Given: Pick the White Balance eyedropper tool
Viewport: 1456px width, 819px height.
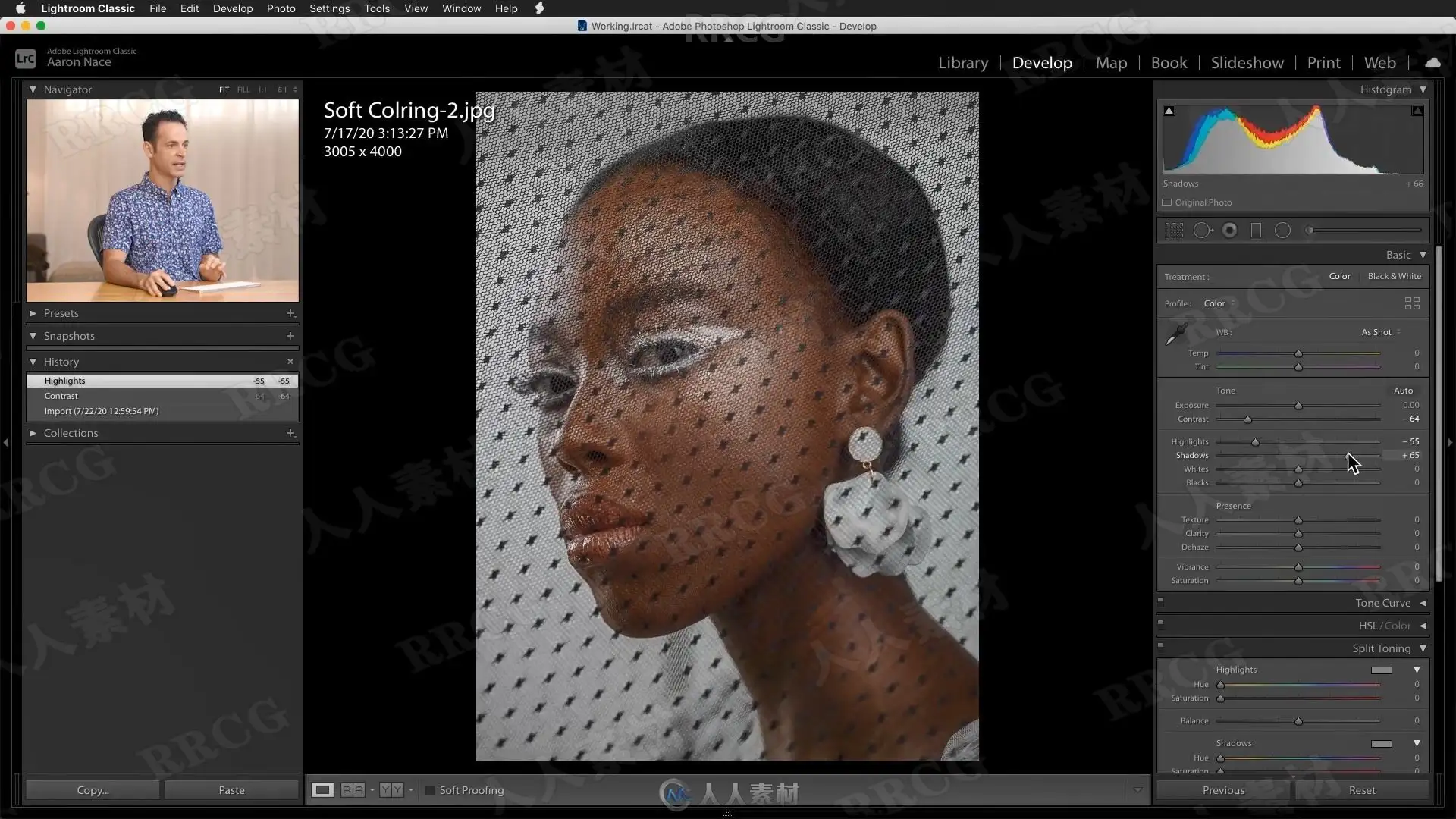Looking at the screenshot, I should [x=1176, y=334].
